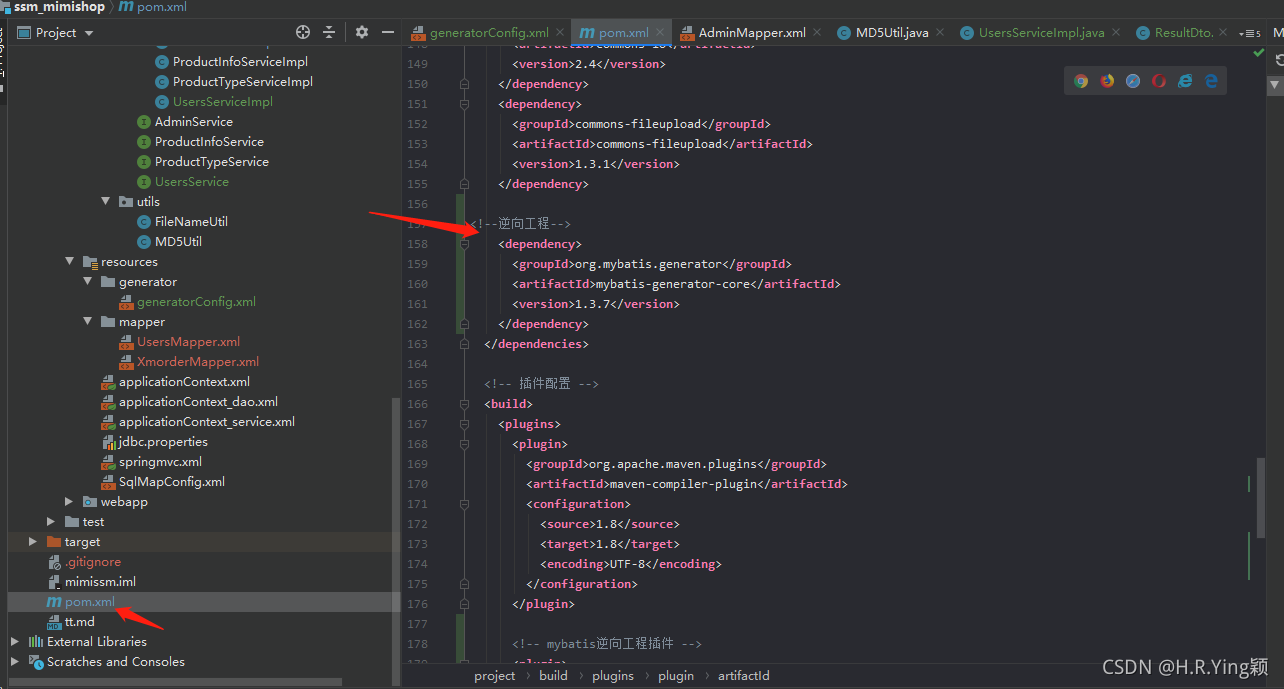The image size is (1284, 689).
Task: Expand External Libraries node
Action: click(x=15, y=641)
